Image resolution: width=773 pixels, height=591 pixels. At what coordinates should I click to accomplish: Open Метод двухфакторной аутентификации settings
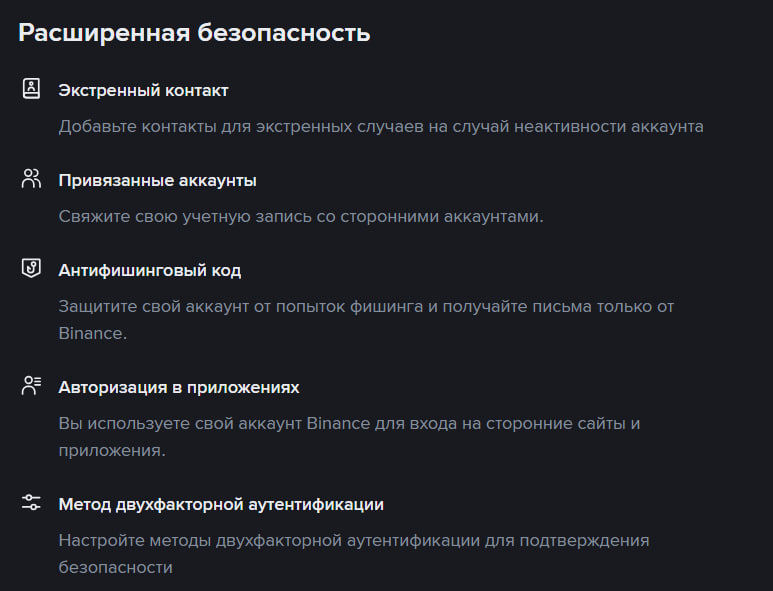point(221,504)
